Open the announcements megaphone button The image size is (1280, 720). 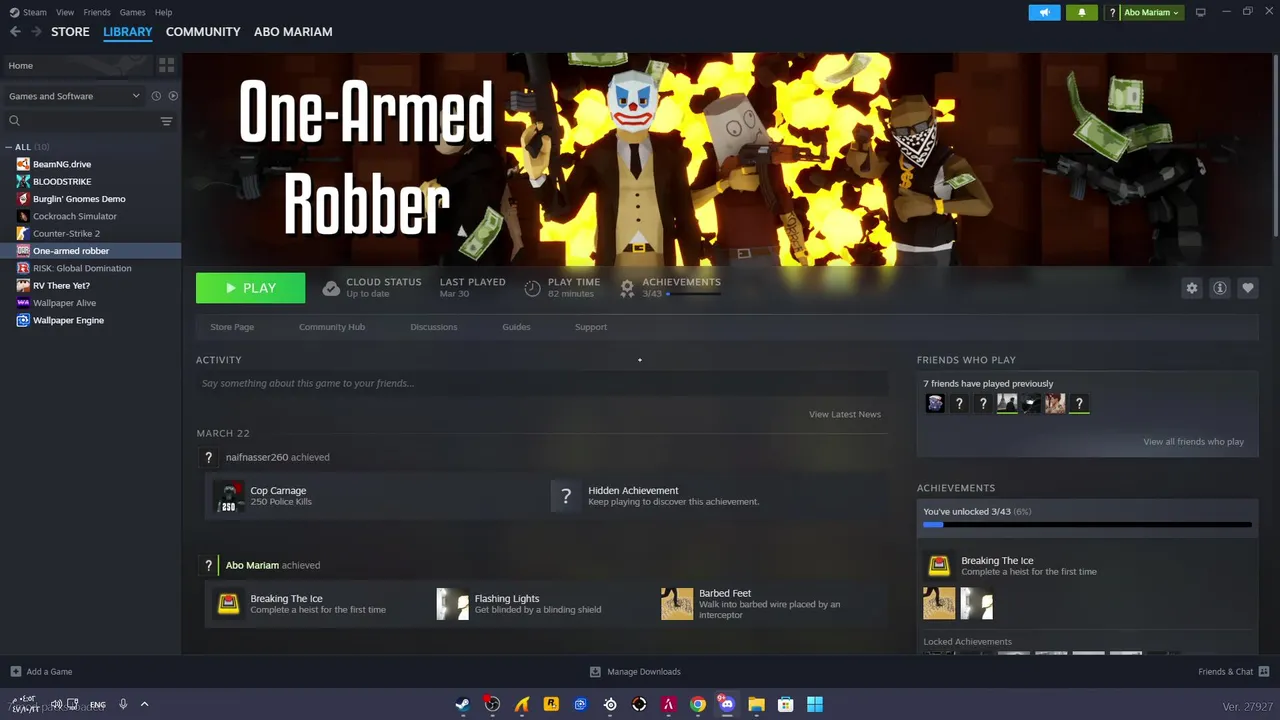pyautogui.click(x=1044, y=12)
